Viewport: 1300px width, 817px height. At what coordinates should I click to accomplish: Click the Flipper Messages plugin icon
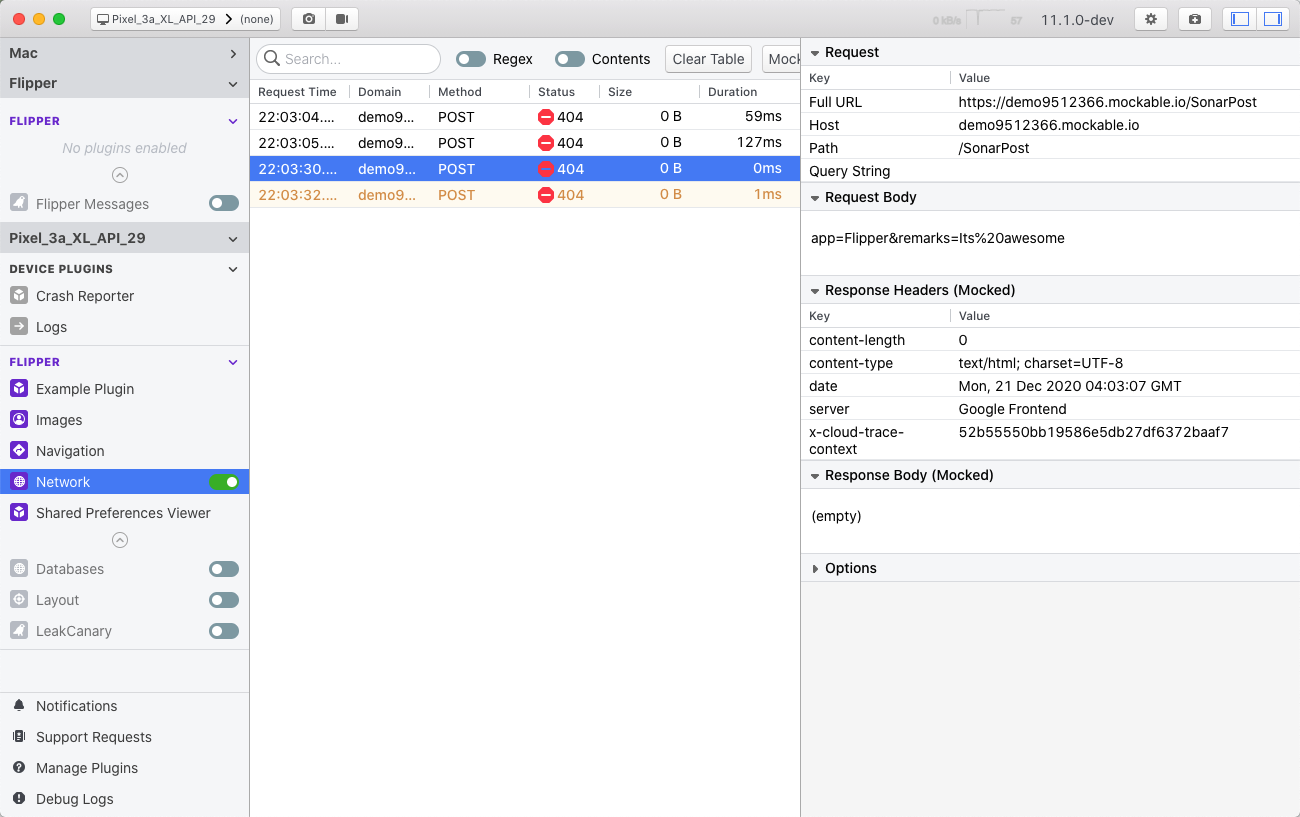[18, 204]
